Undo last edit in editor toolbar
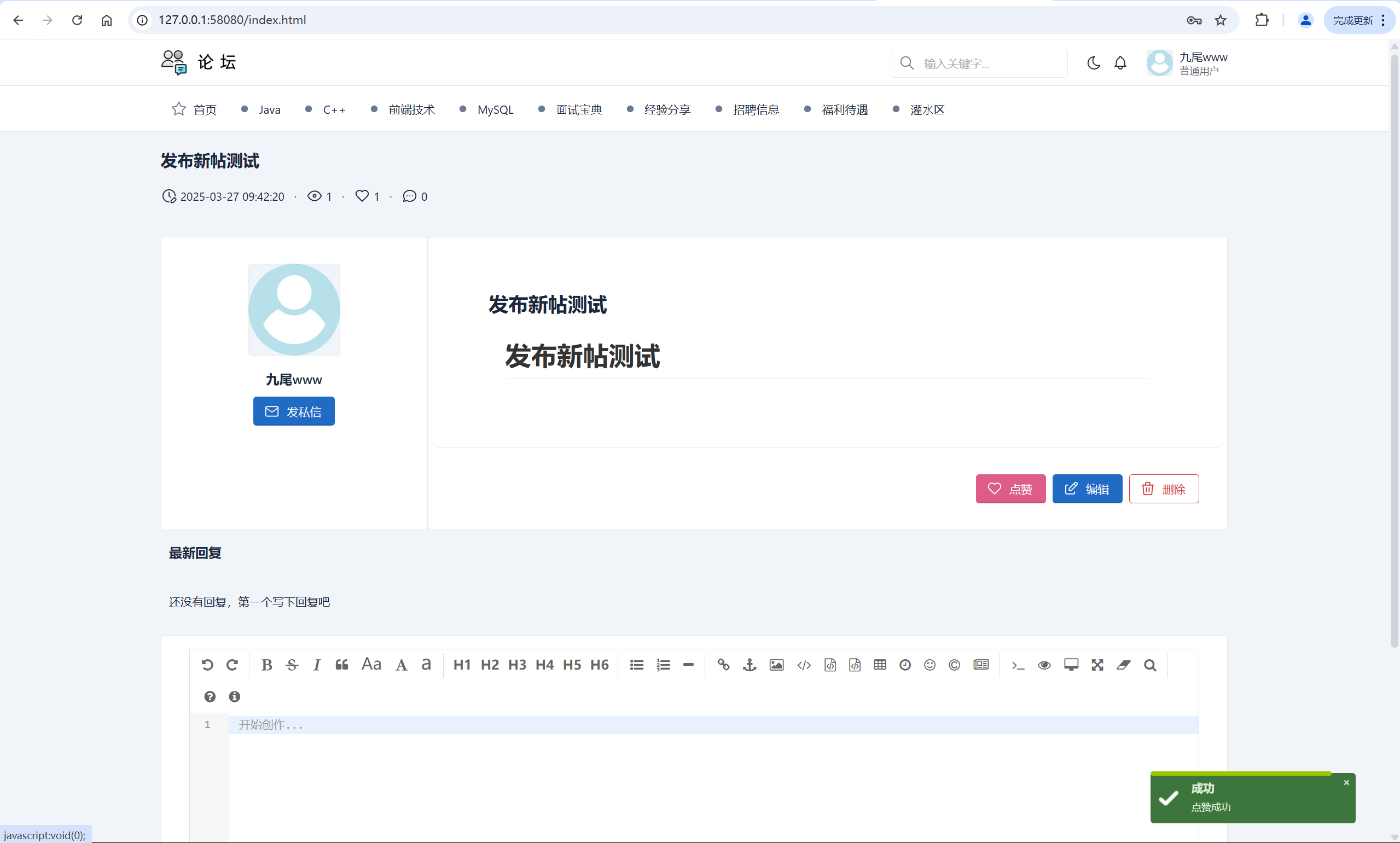The height and width of the screenshot is (843, 1400). 207,665
